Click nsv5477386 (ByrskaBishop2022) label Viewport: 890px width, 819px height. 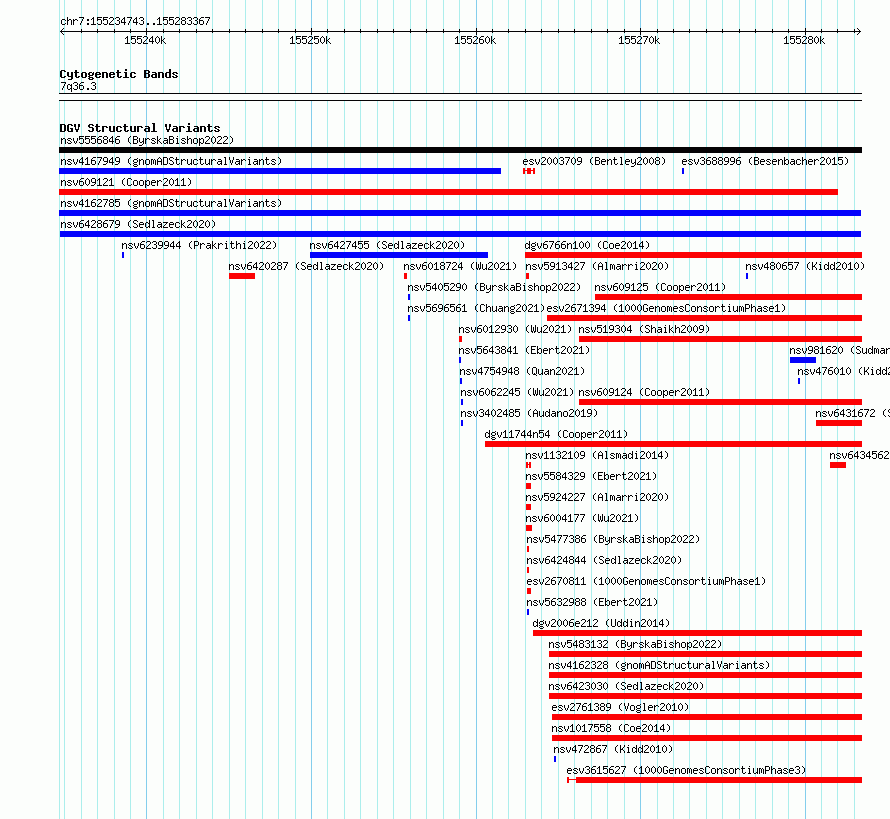(x=613, y=539)
